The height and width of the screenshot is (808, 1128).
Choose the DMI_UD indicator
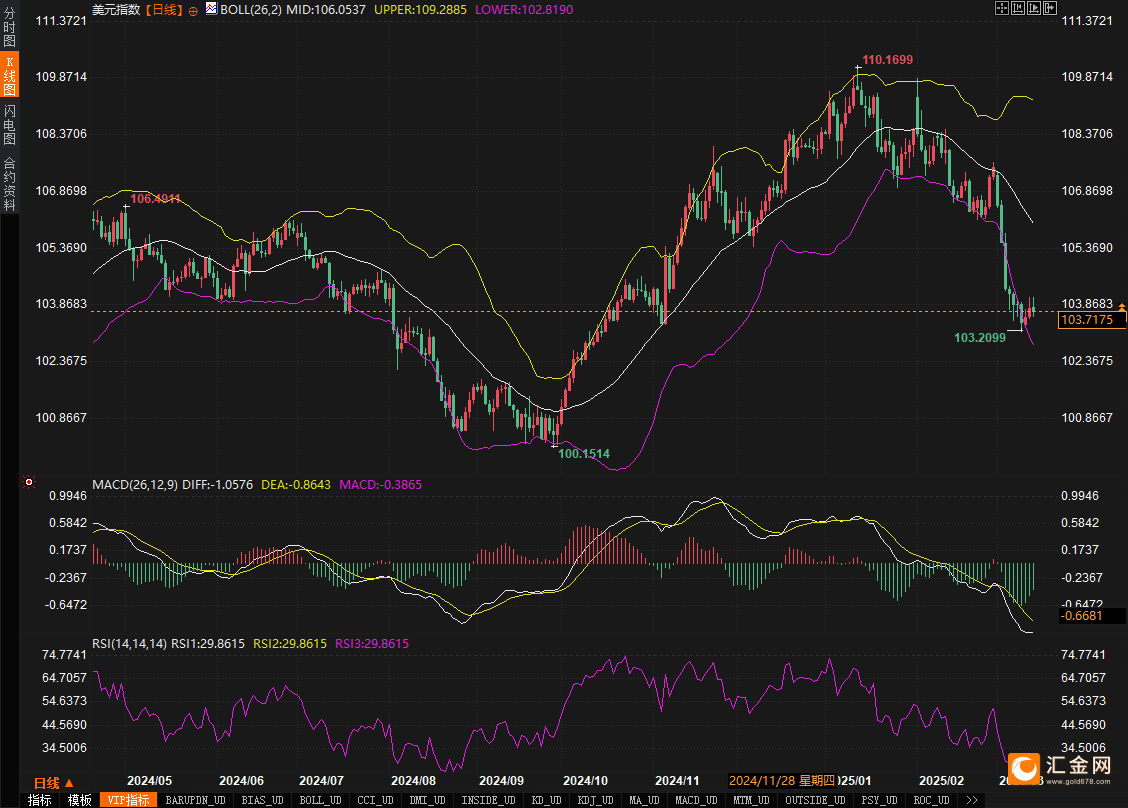(x=427, y=800)
